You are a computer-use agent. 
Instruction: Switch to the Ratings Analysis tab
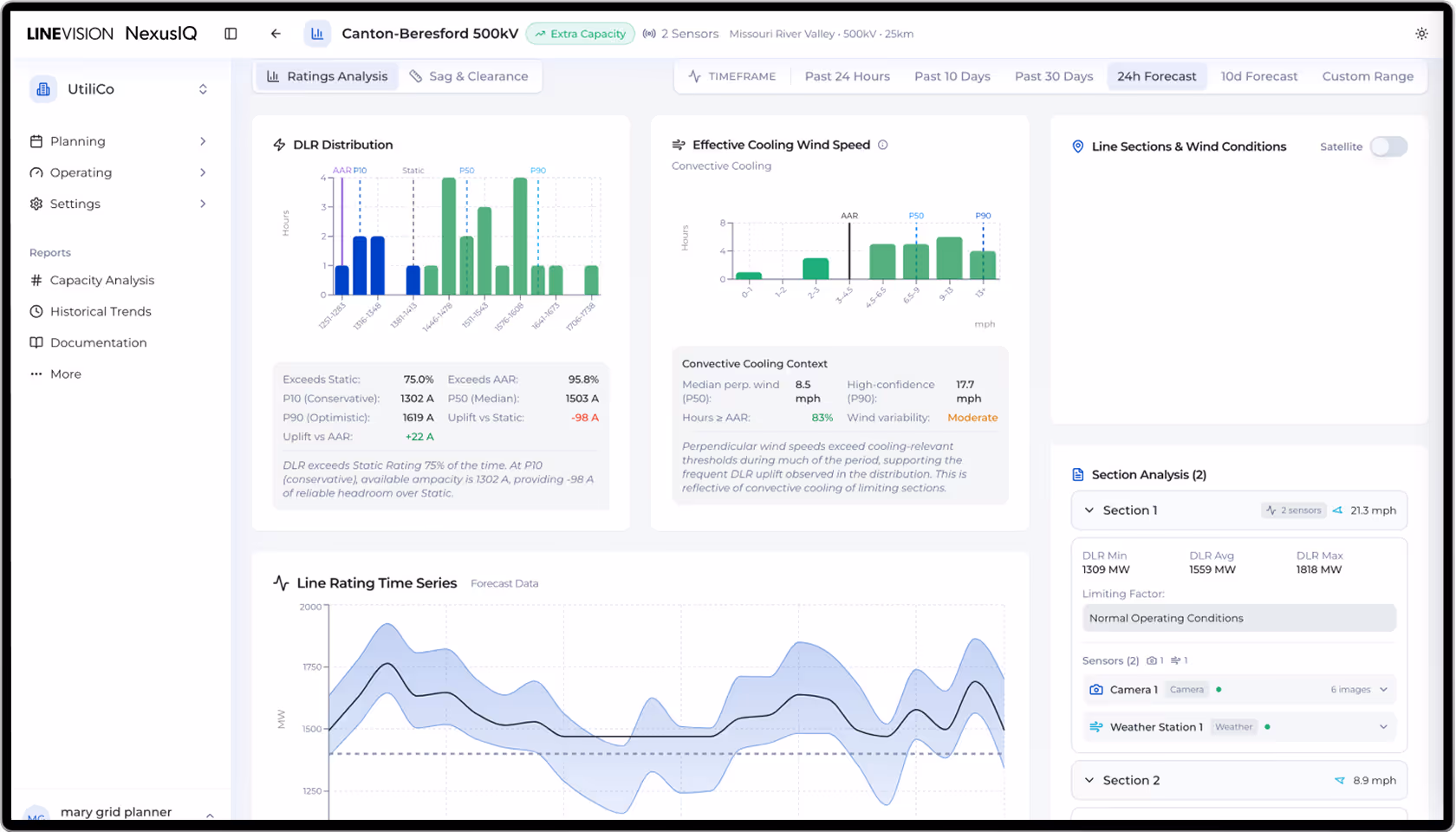click(x=328, y=76)
